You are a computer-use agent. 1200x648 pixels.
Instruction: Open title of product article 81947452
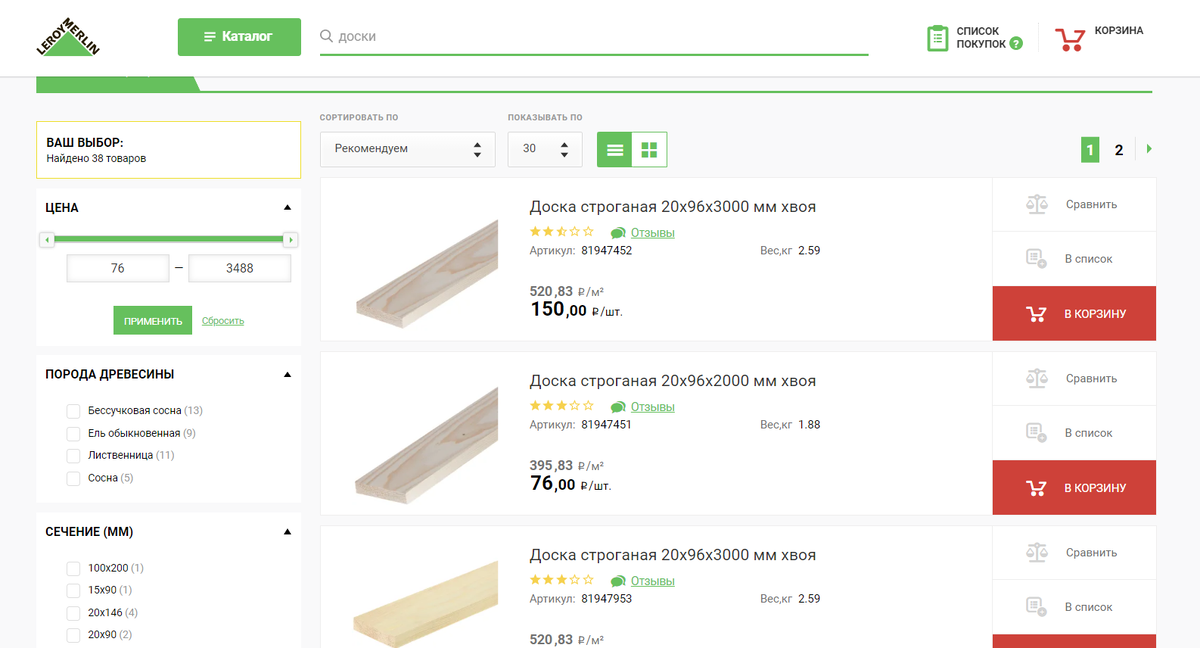[672, 207]
